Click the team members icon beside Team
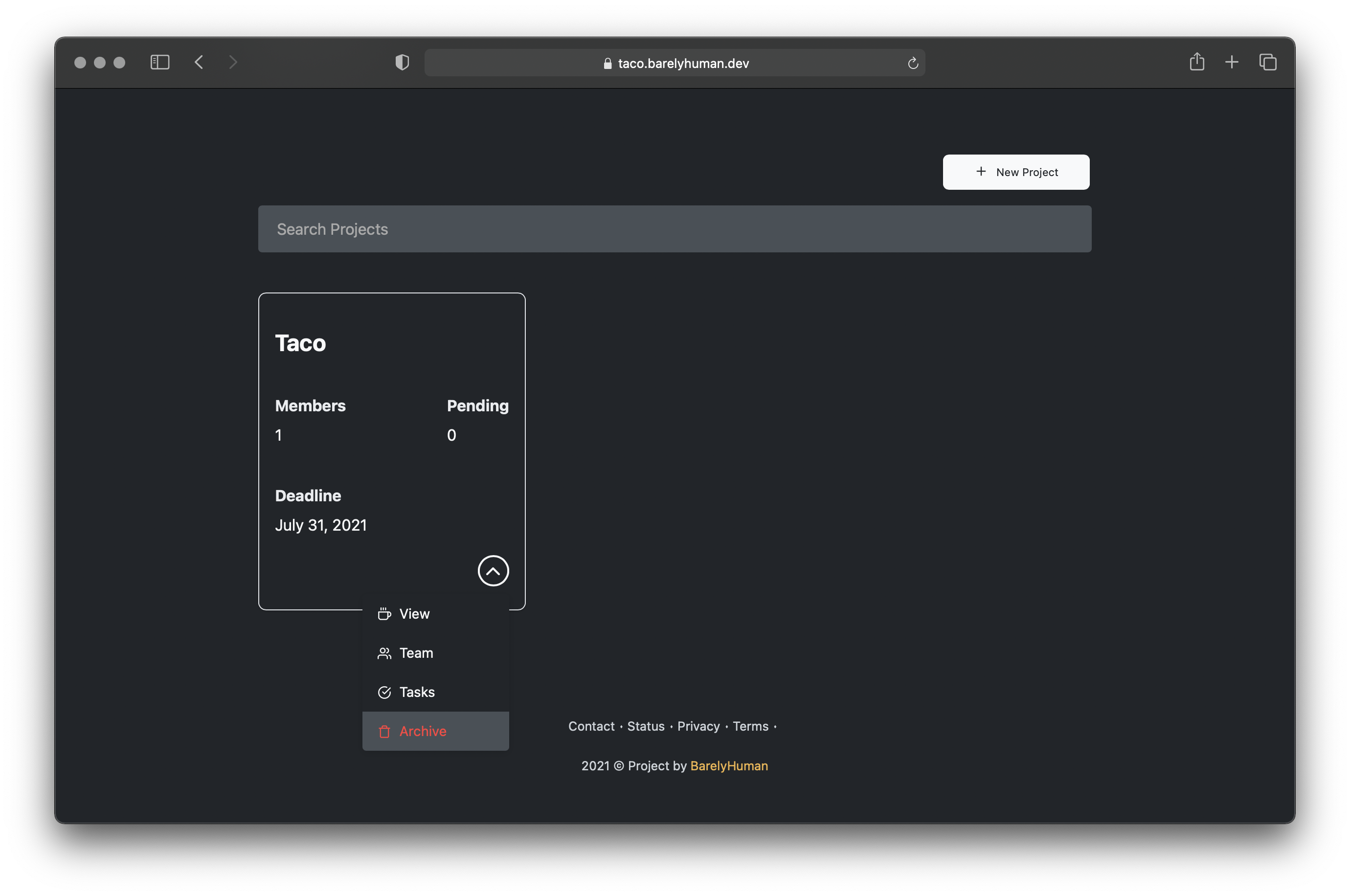The height and width of the screenshot is (896, 1350). tap(384, 653)
